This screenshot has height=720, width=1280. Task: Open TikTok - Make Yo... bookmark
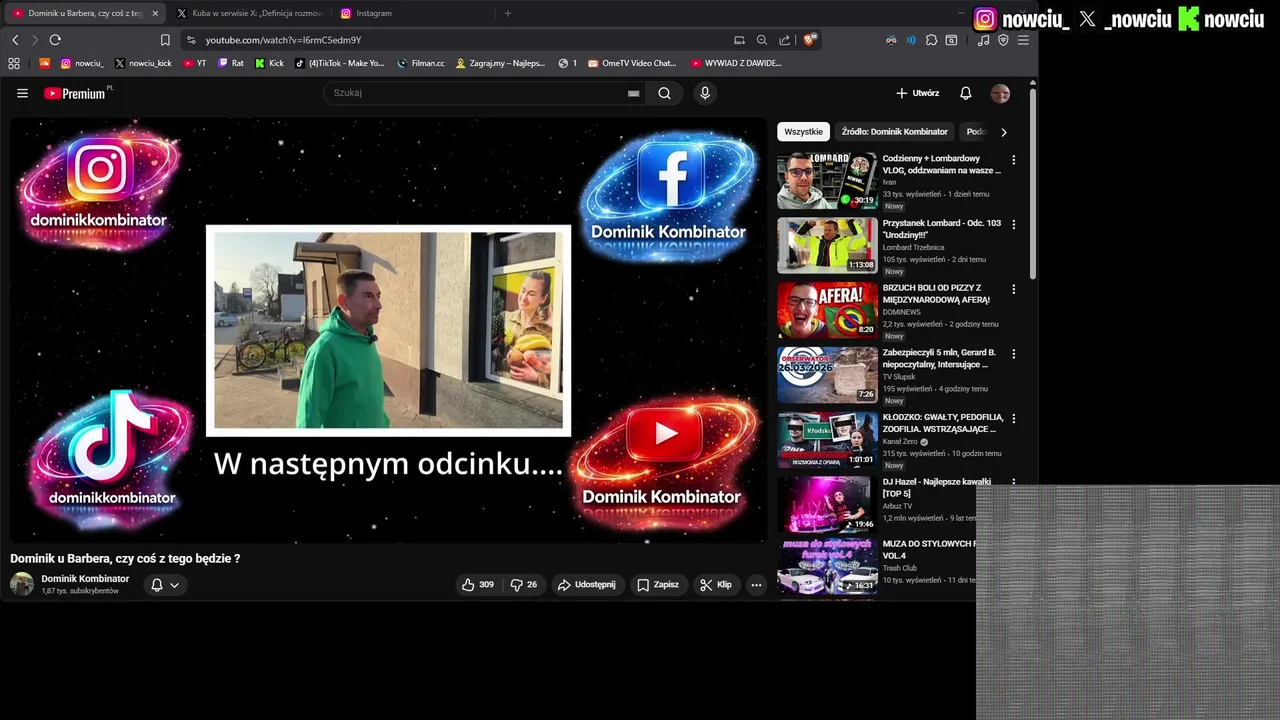(x=339, y=63)
